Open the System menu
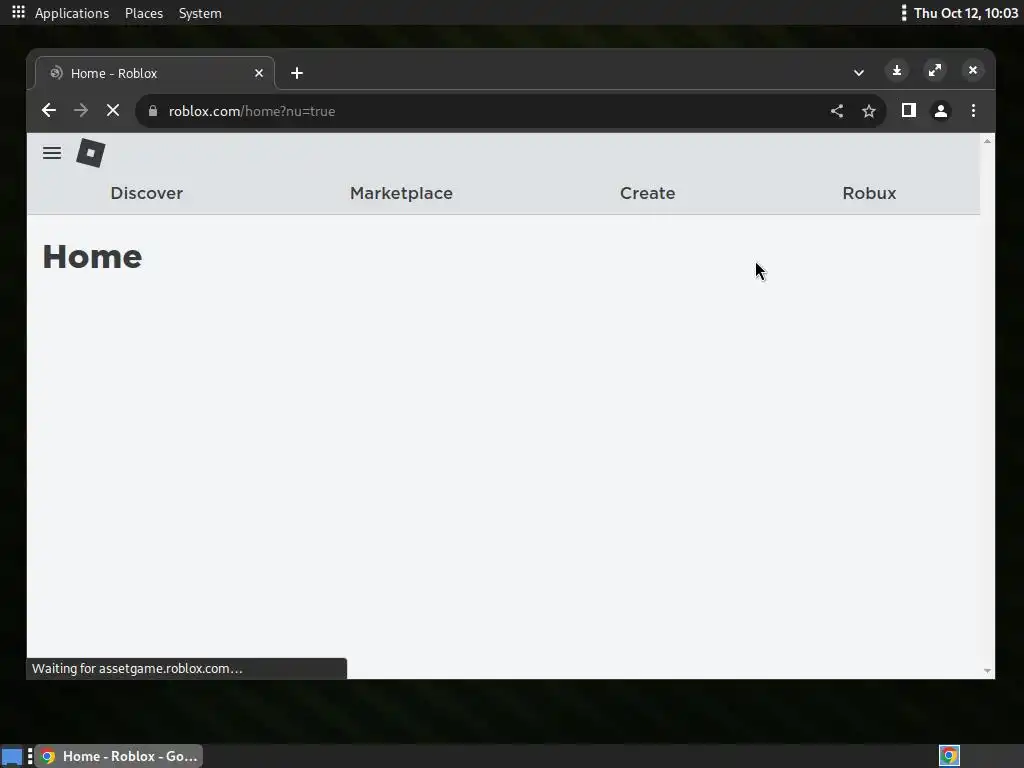The image size is (1024, 768). tap(200, 13)
